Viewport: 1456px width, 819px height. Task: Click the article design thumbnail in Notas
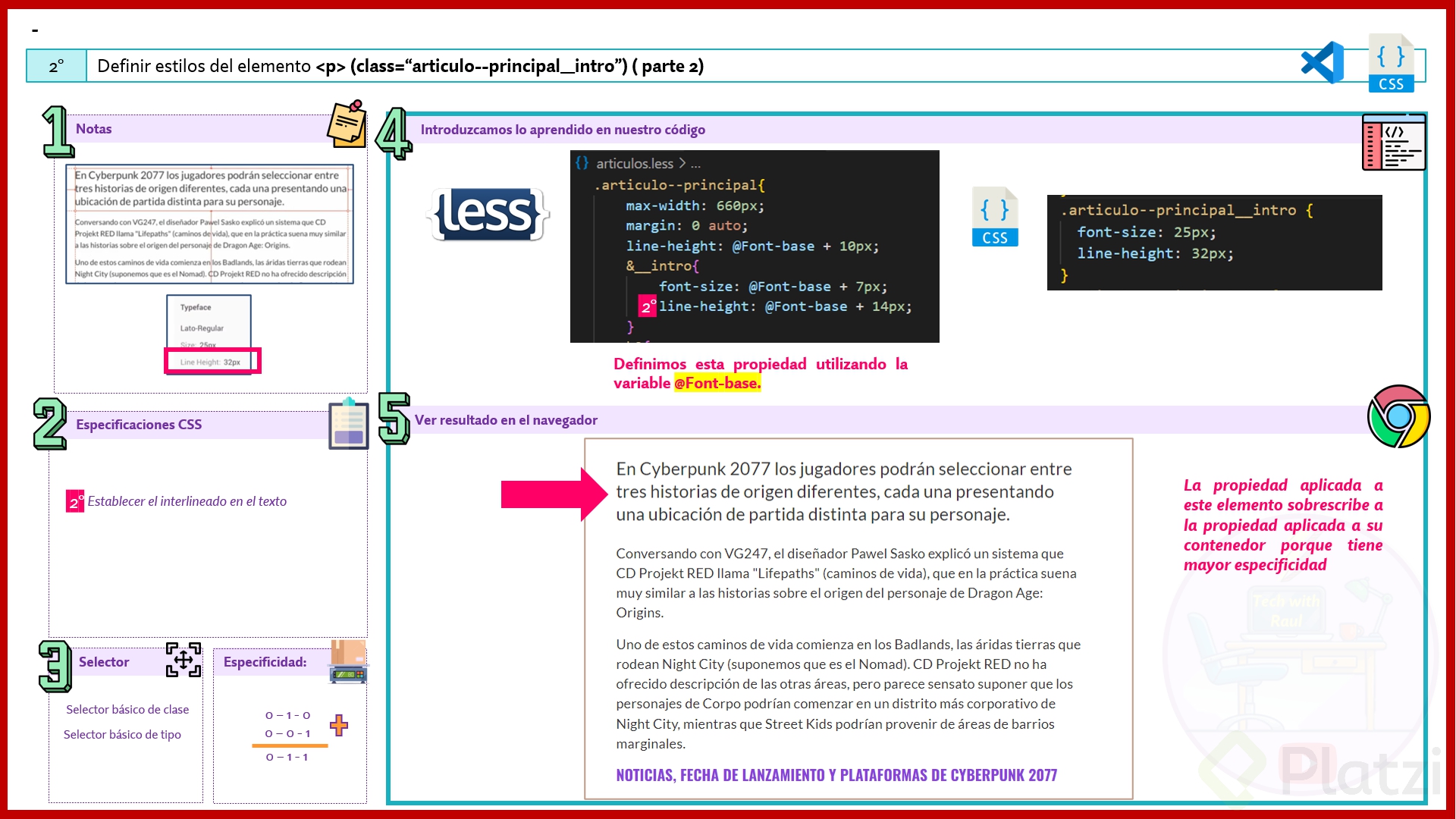(x=209, y=224)
